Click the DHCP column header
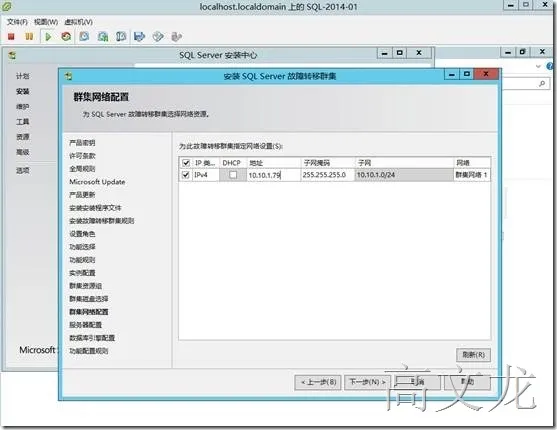The width and height of the screenshot is (557, 430). 233,163
